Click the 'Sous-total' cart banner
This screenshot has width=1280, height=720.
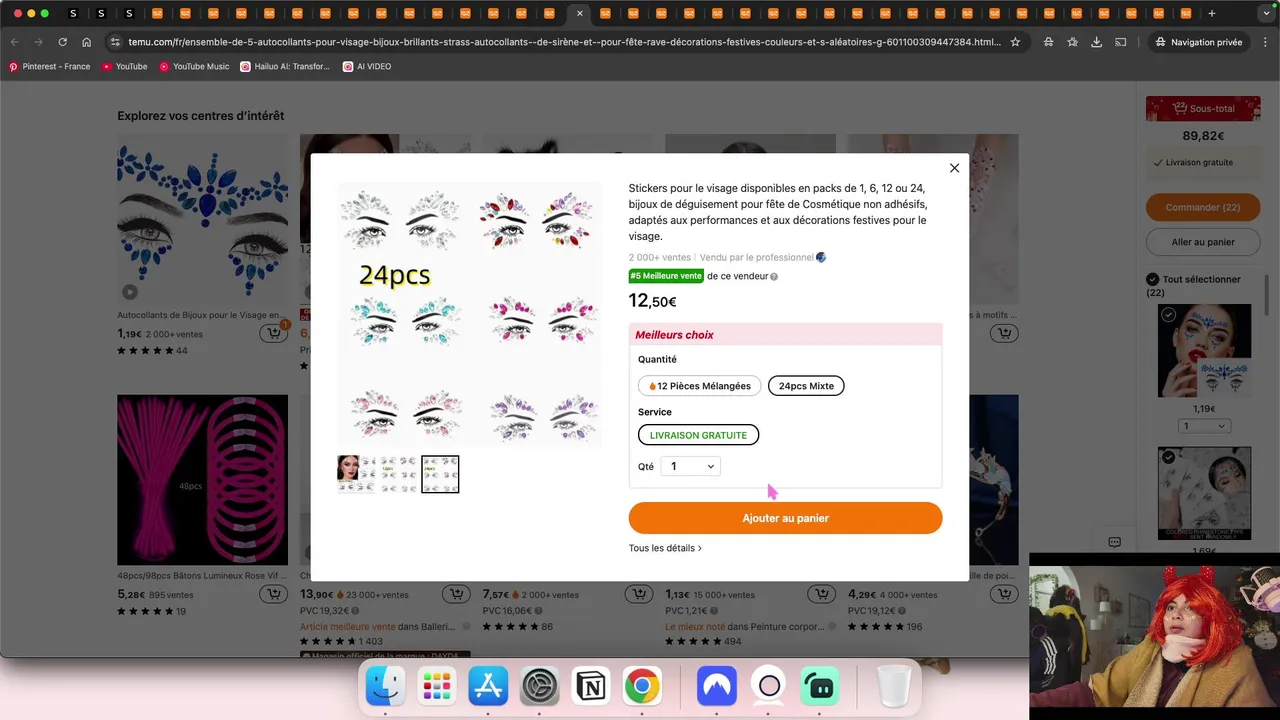click(1203, 108)
